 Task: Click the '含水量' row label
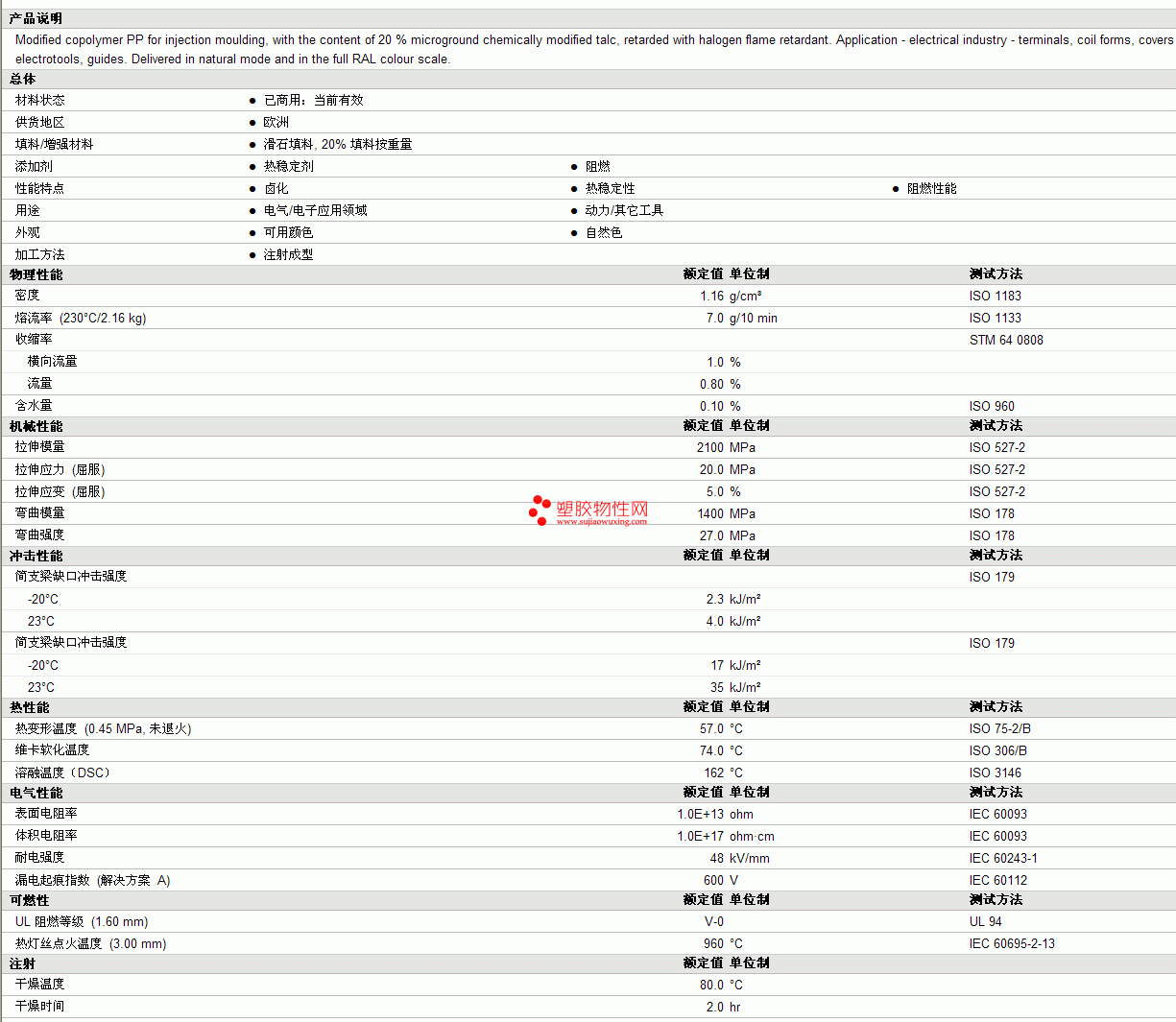click(34, 405)
